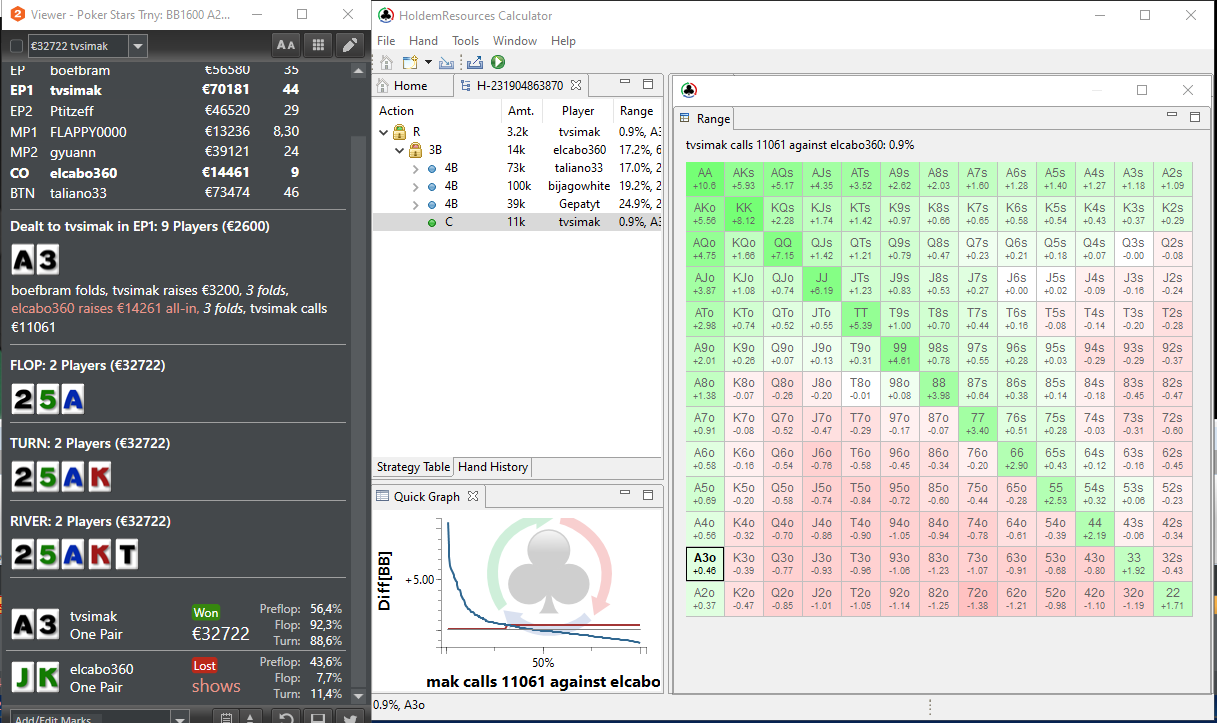Select the AA cell in range grid
The width and height of the screenshot is (1217, 723).
click(x=705, y=178)
